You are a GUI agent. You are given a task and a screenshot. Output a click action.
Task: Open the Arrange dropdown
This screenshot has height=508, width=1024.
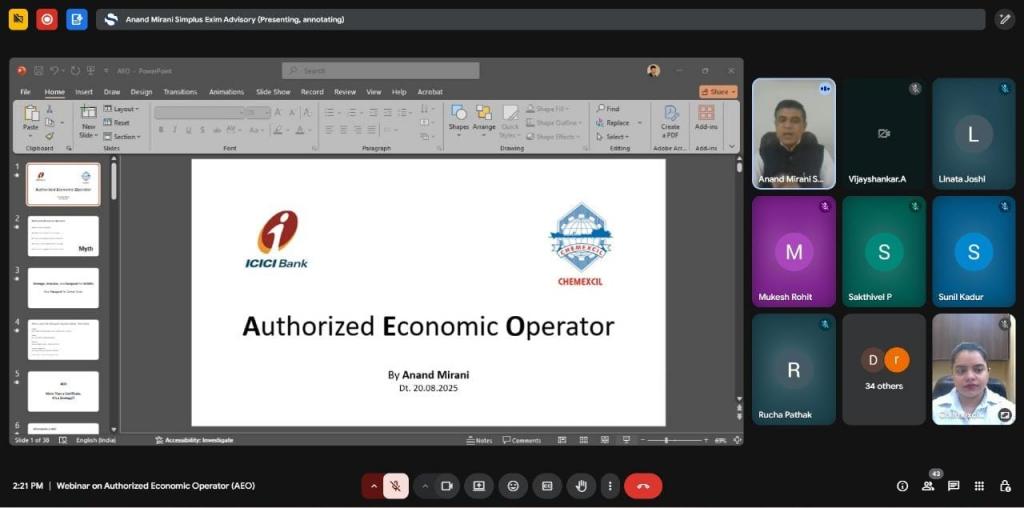click(484, 119)
